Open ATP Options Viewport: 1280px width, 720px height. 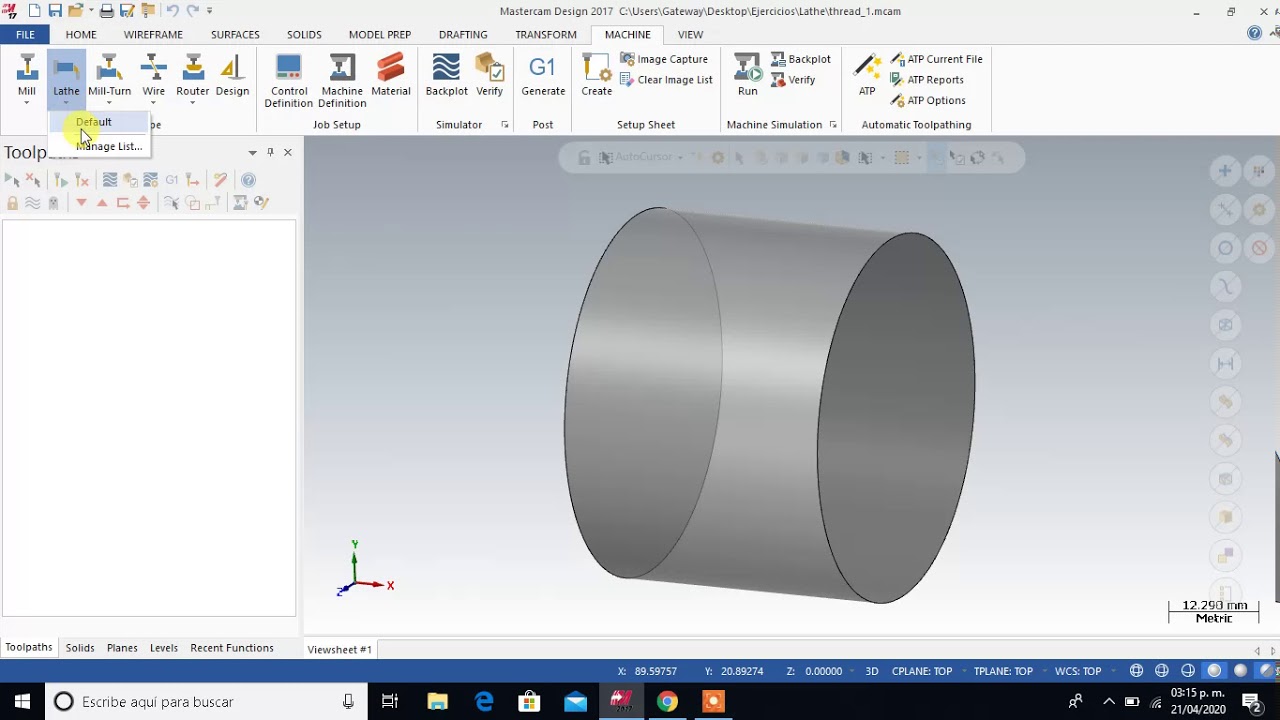tap(928, 100)
